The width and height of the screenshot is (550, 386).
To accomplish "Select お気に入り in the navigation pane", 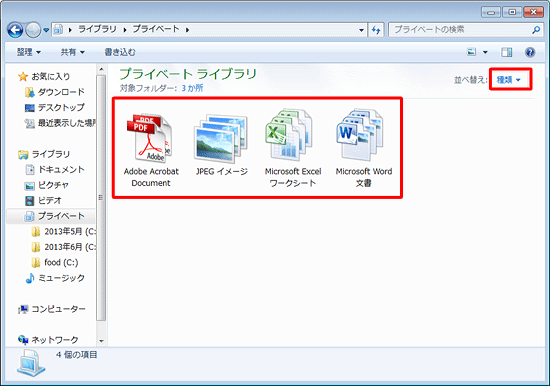I will point(51,76).
